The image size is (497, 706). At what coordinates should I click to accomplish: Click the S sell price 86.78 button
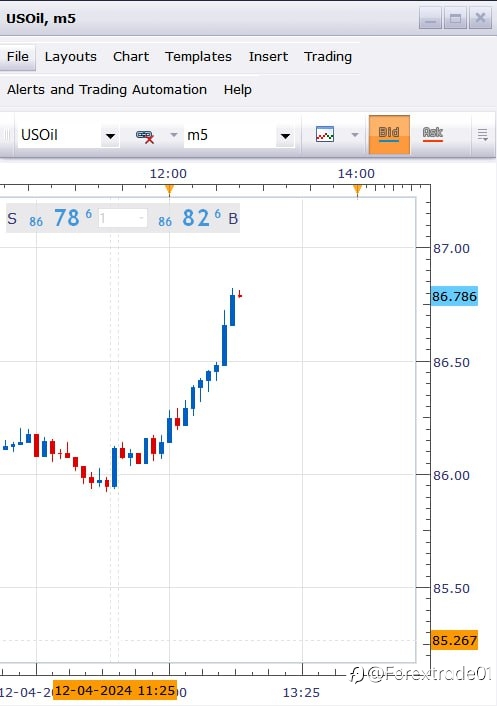tap(50, 218)
